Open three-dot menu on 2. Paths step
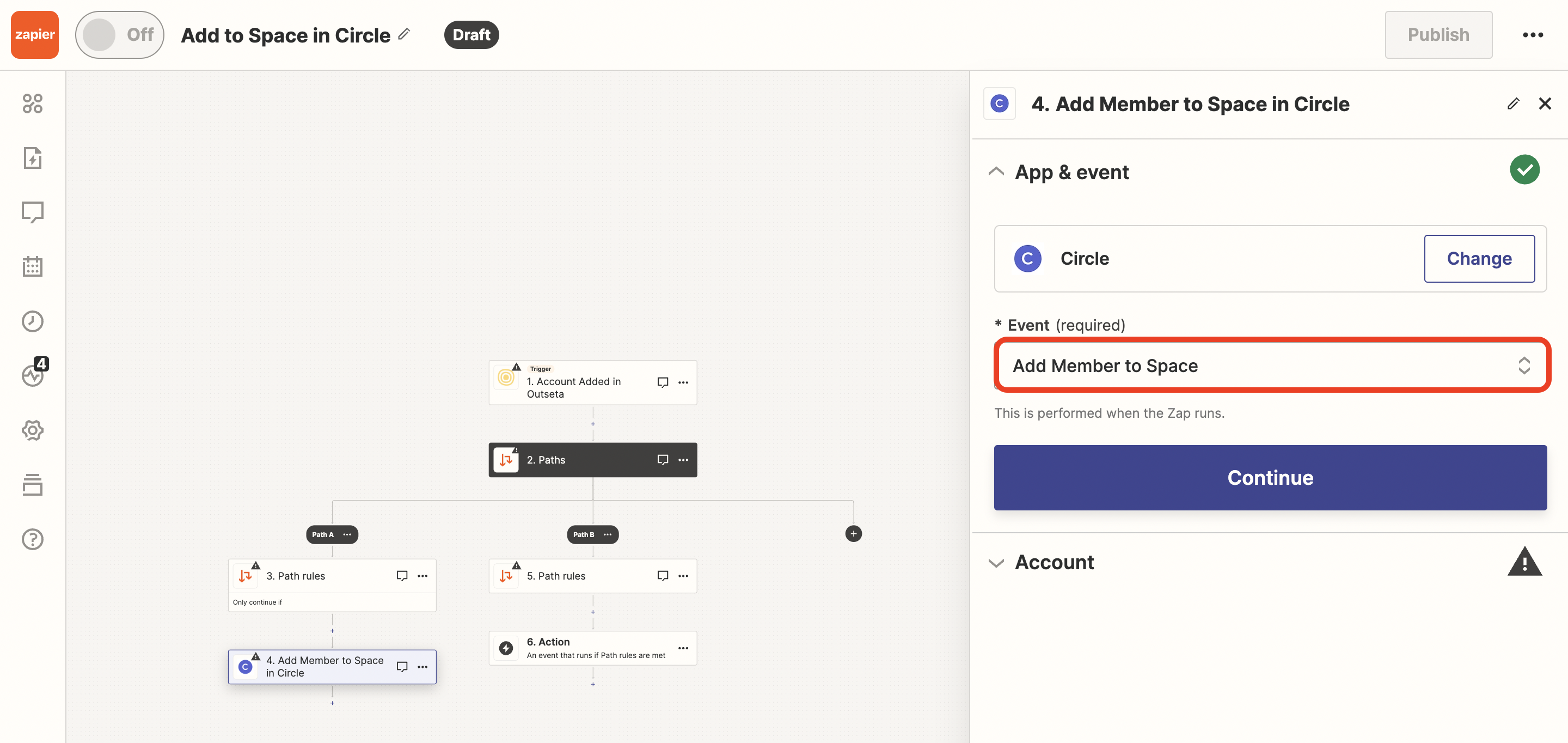This screenshot has width=1568, height=743. click(x=683, y=460)
